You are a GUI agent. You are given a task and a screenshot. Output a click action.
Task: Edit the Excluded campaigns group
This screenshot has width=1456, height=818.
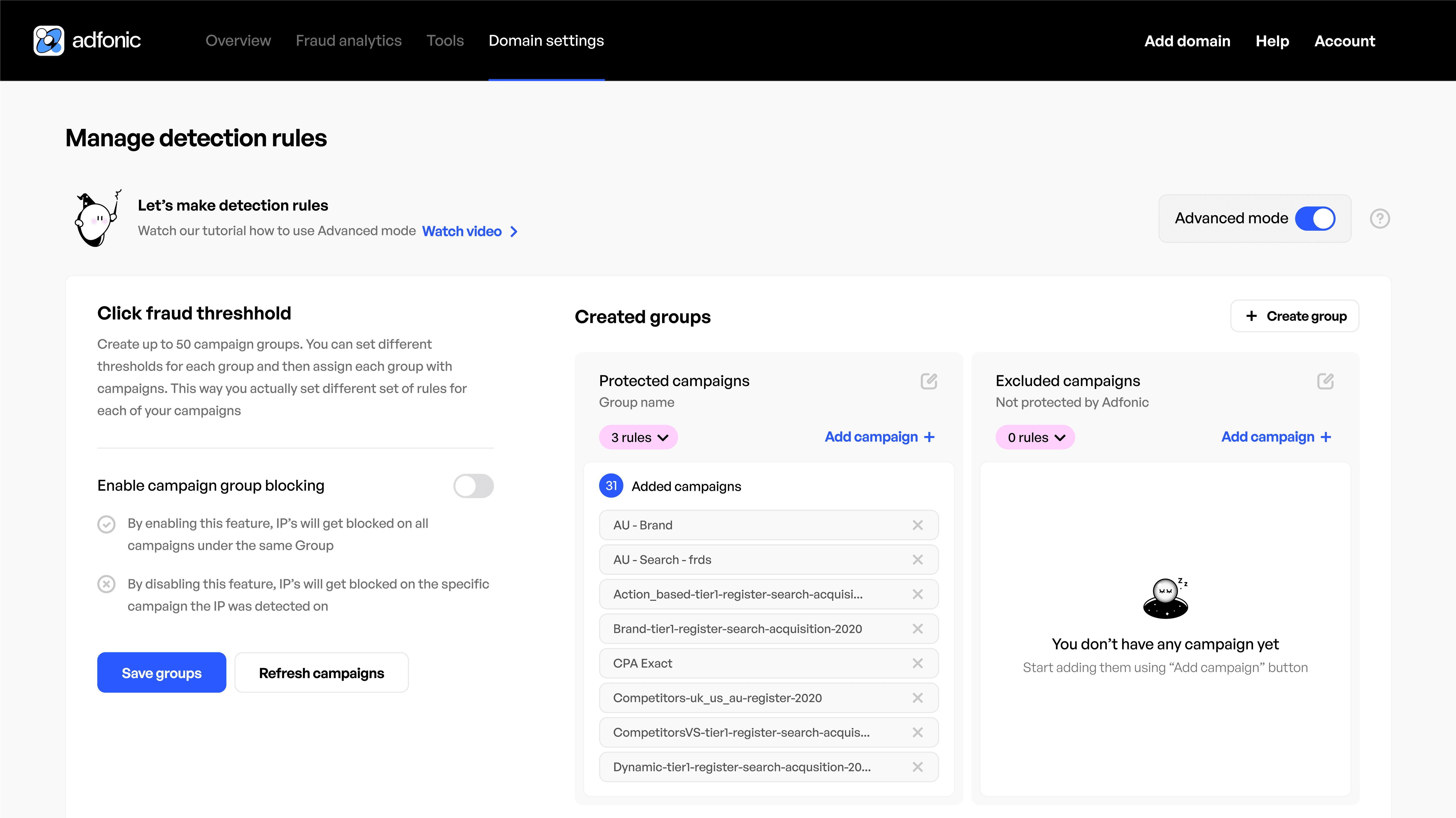pos(1325,381)
